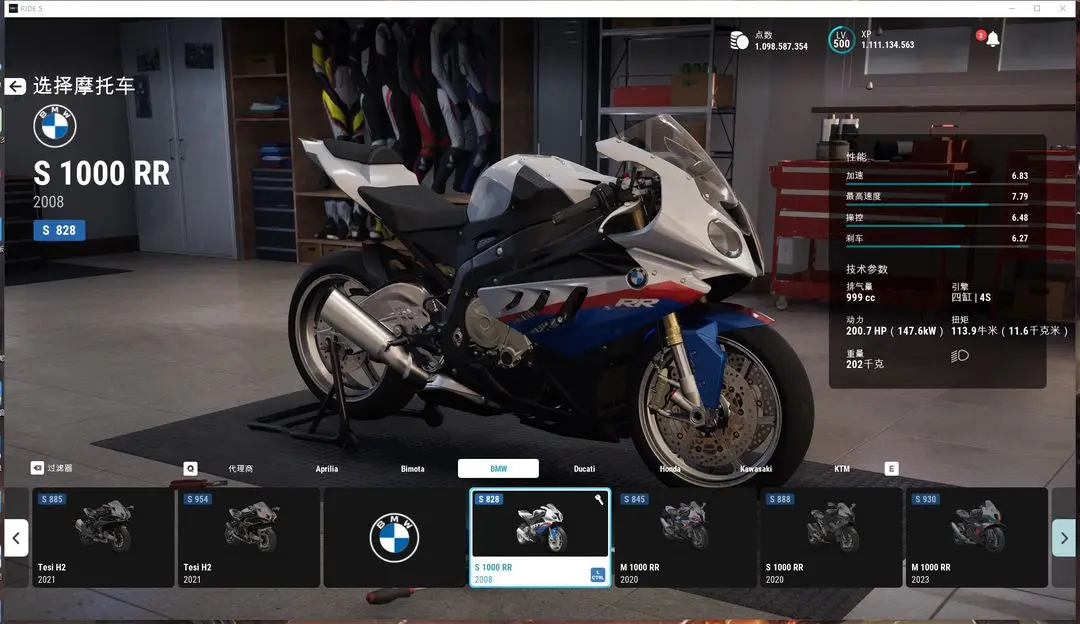The height and width of the screenshot is (624, 1080).
Task: Click the 操控 performance bar
Action: (937, 226)
